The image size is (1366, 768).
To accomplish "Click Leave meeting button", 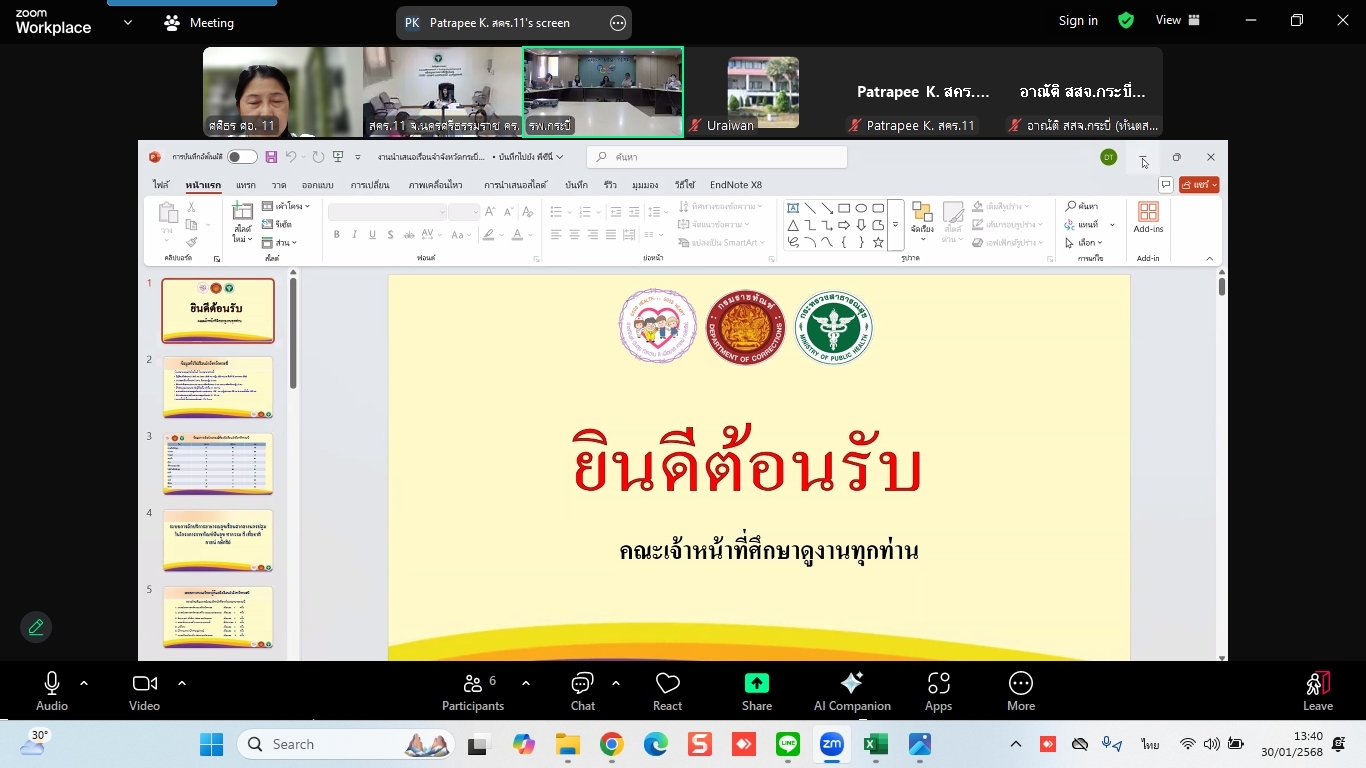I will pyautogui.click(x=1318, y=691).
